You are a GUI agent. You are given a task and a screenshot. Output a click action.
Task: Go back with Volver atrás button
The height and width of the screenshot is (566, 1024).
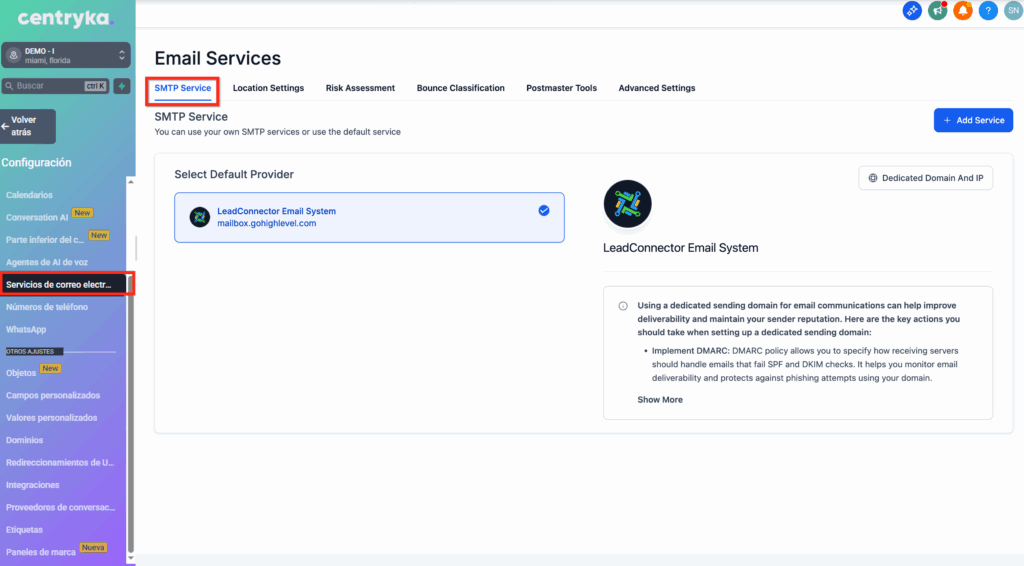(28, 126)
